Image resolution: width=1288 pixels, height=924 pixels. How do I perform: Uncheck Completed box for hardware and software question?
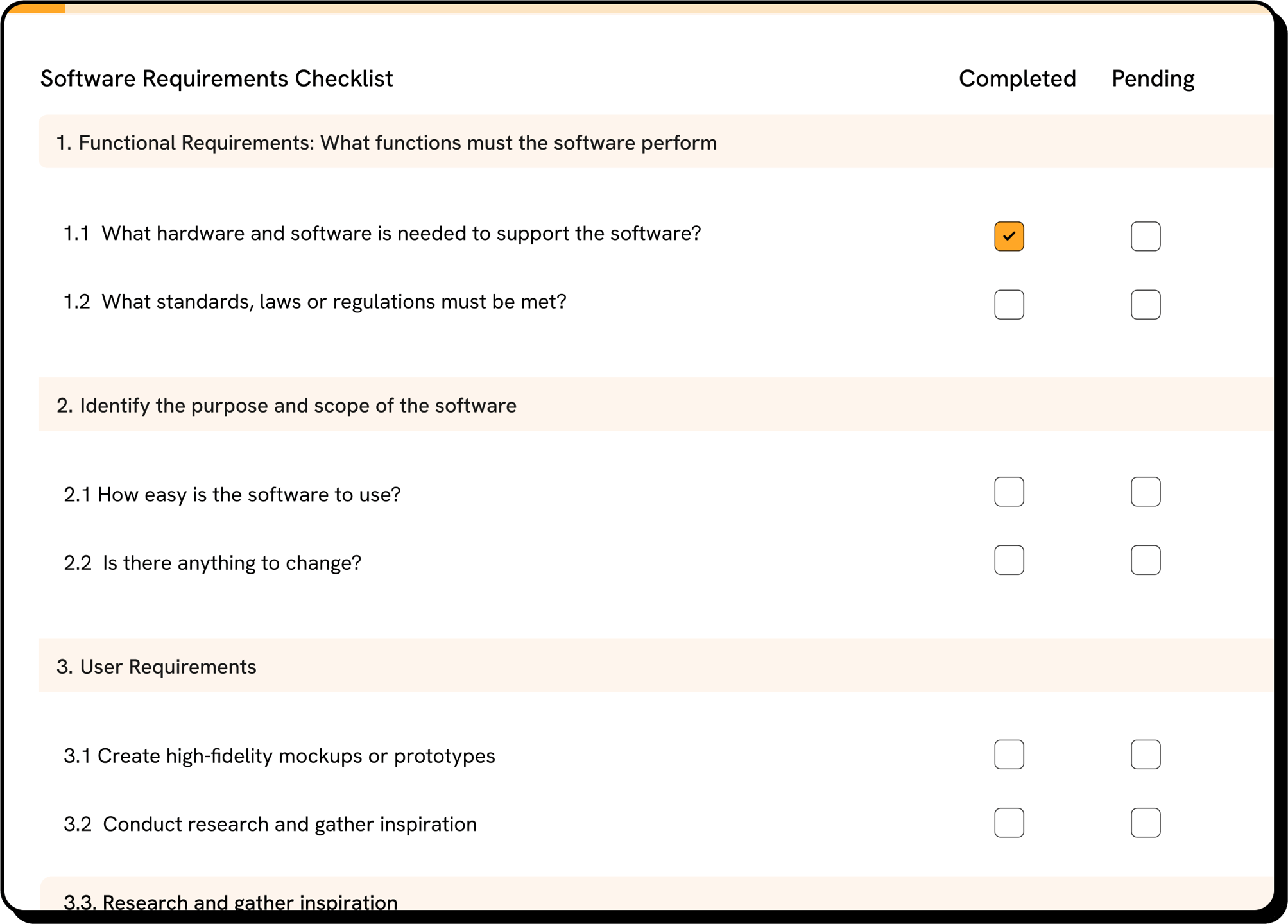coord(1008,236)
